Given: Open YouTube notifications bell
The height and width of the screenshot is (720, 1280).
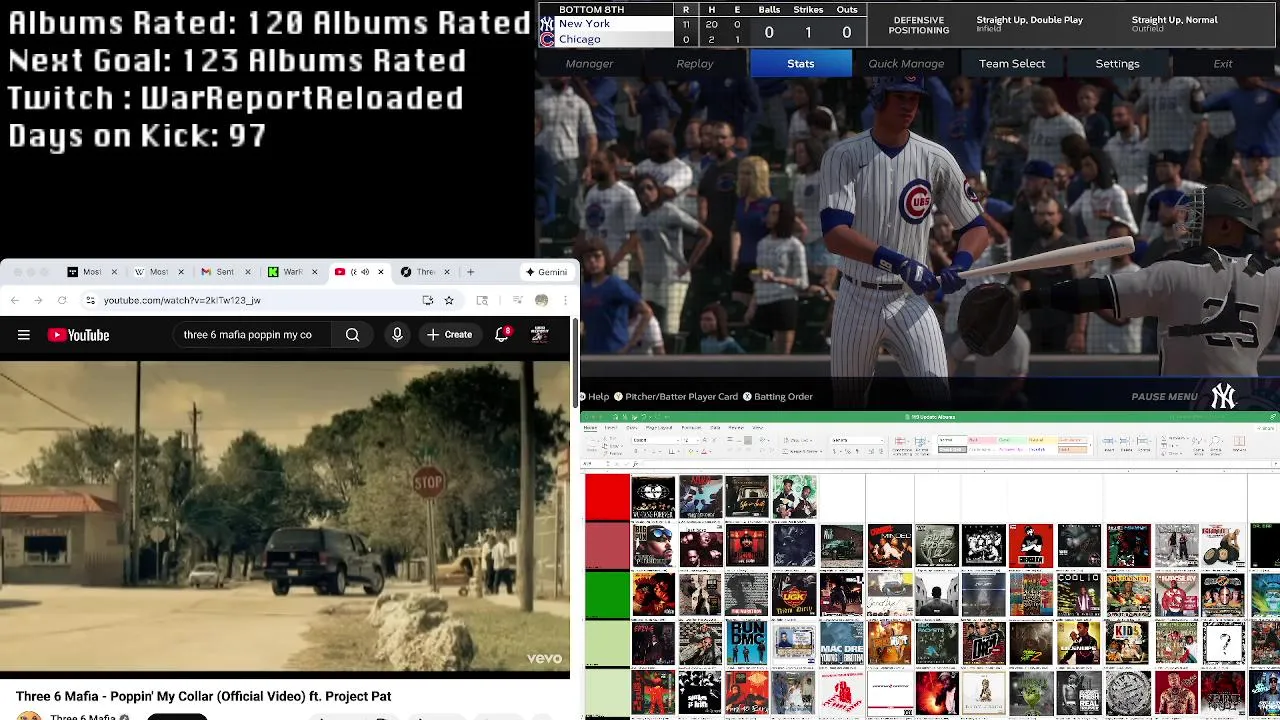Looking at the screenshot, I should click(502, 335).
